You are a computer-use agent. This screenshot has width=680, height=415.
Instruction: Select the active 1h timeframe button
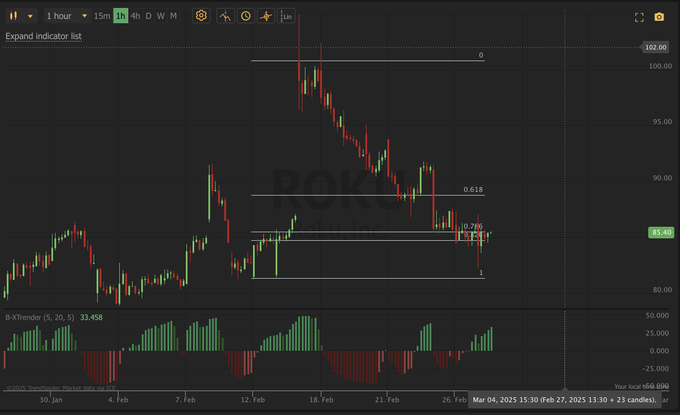tap(121, 16)
